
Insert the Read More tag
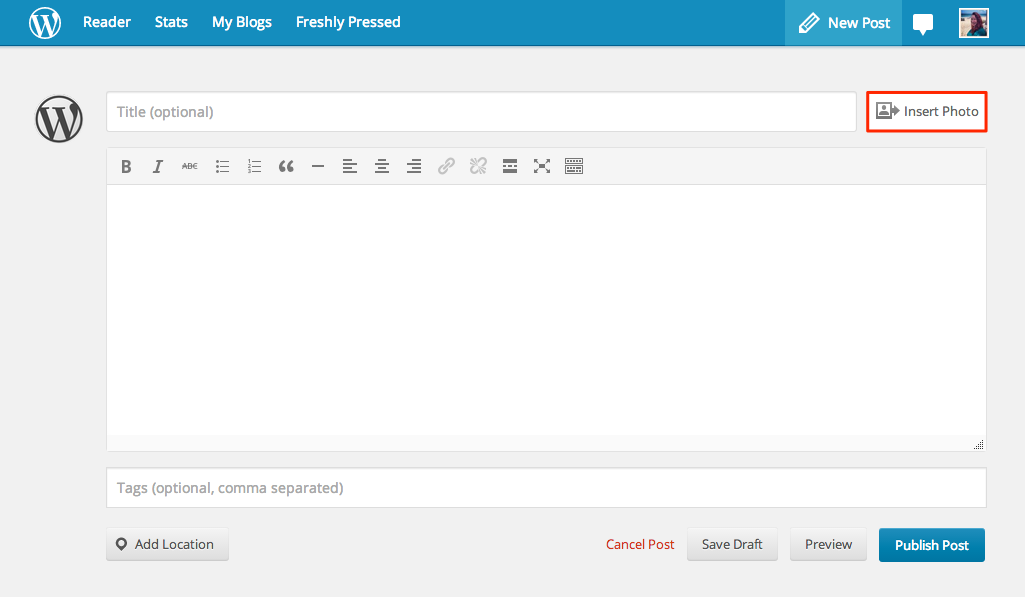(x=510, y=167)
